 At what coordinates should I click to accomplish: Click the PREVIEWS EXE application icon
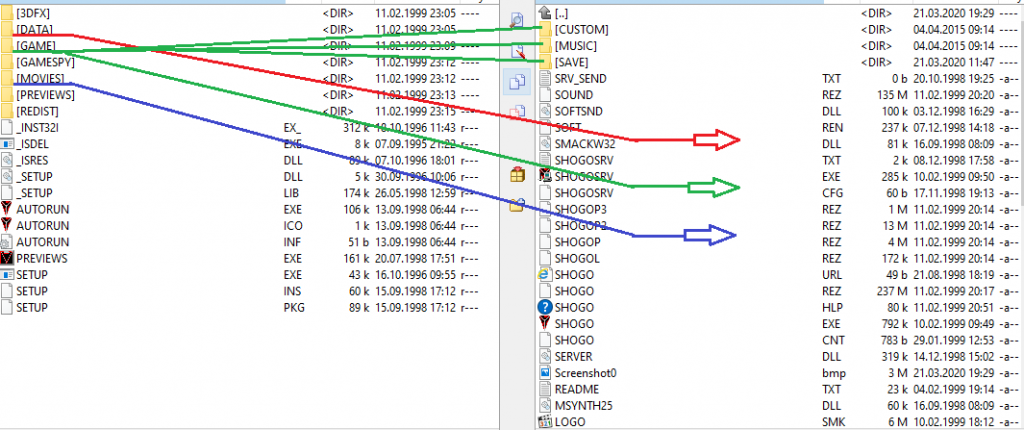tap(7, 258)
